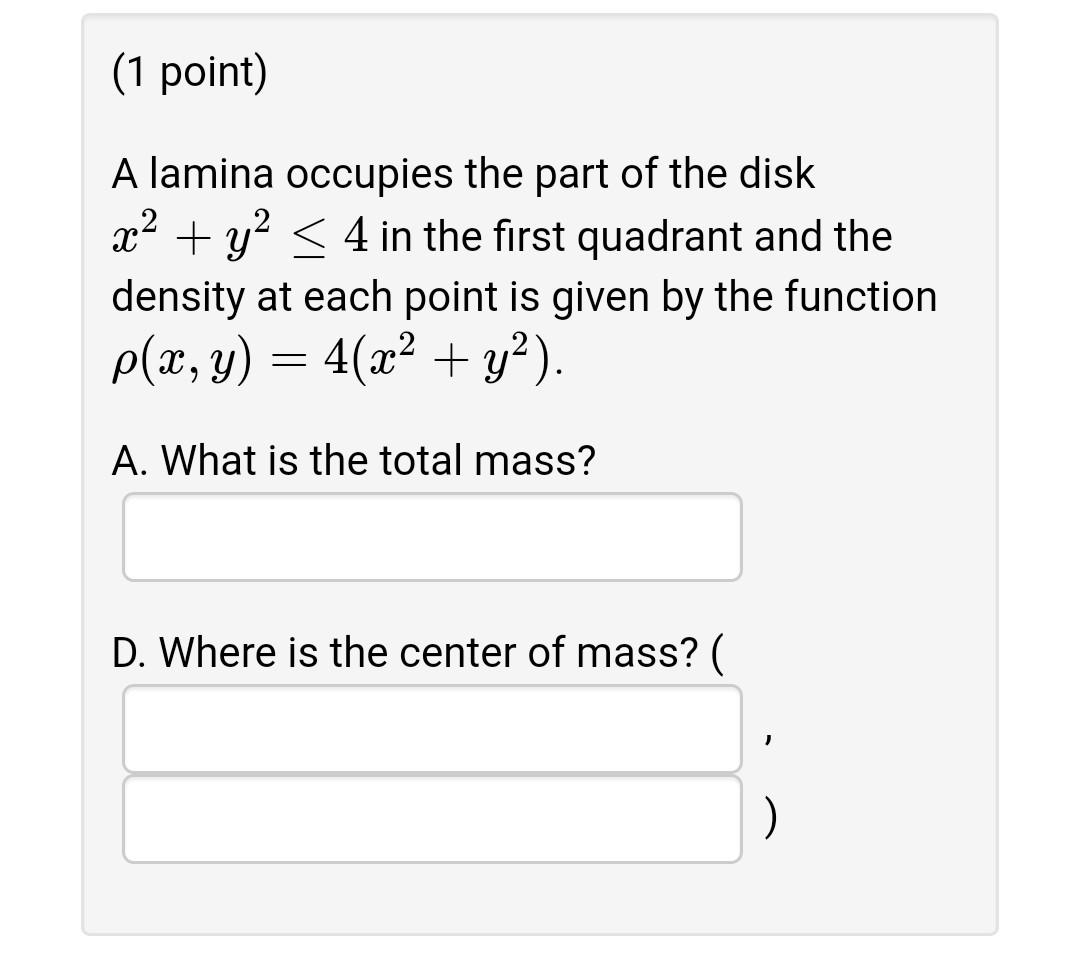Screen dimensions: 1080x968
Task: Click inside the answer box under question A
Action: pyautogui.click(x=430, y=536)
